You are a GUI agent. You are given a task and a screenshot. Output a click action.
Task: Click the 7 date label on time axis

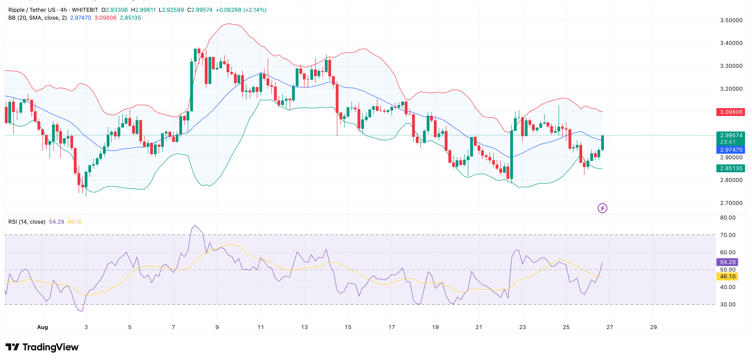pyautogui.click(x=173, y=327)
